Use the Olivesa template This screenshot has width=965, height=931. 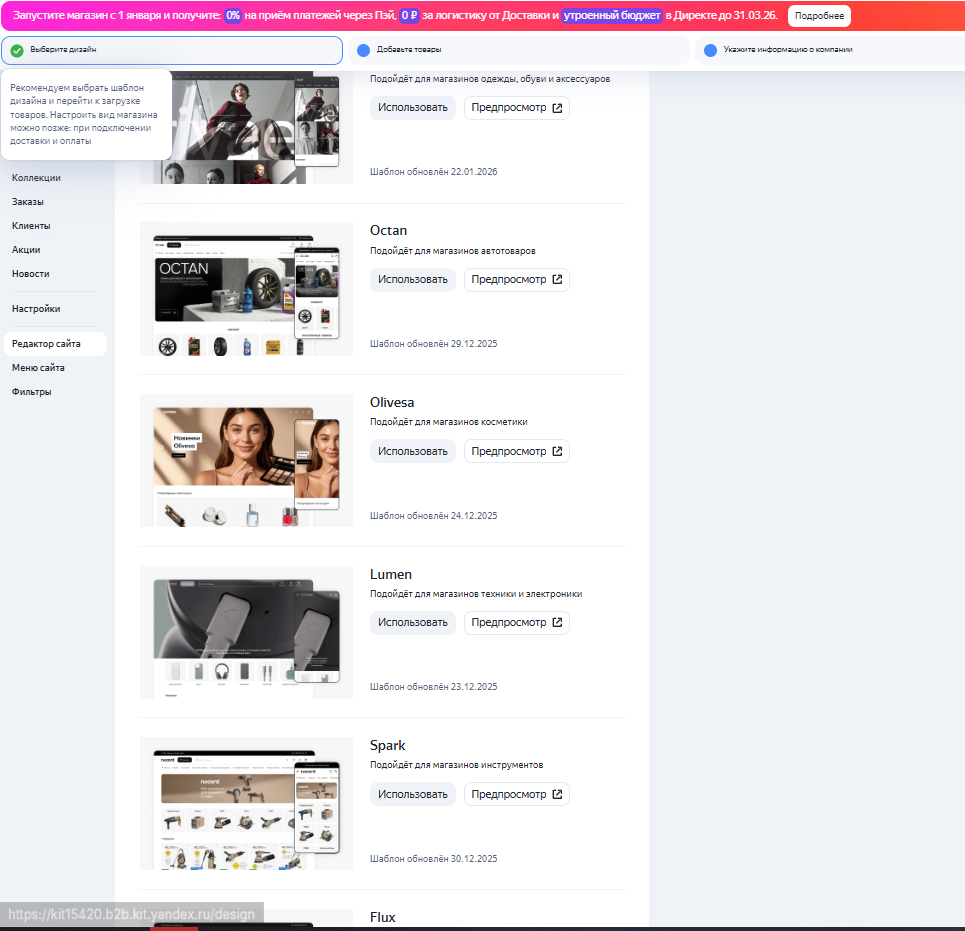pyautogui.click(x=413, y=451)
